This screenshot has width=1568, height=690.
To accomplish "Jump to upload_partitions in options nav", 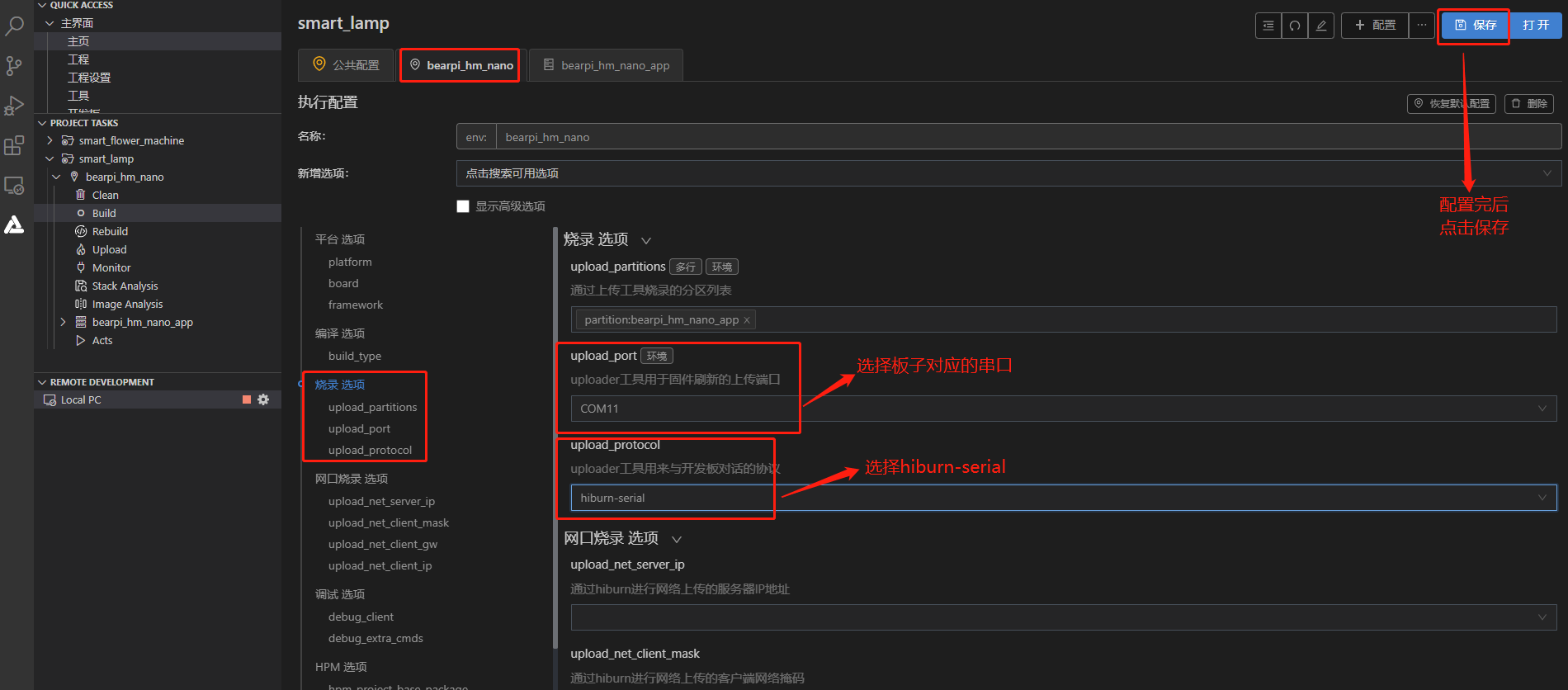I will pos(372,407).
